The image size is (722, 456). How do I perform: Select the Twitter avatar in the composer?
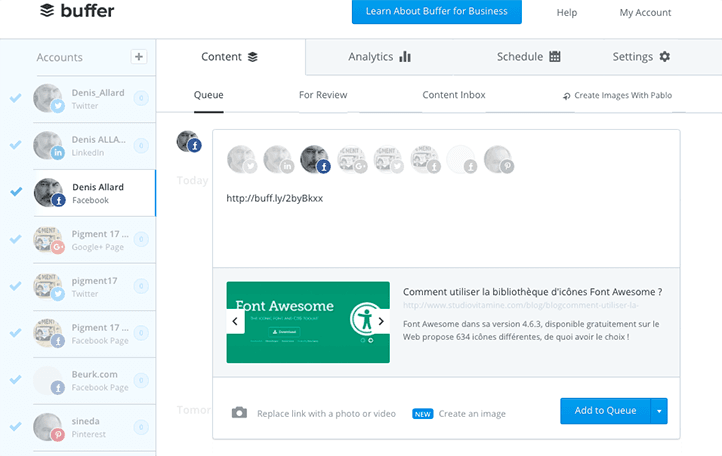coord(242,160)
